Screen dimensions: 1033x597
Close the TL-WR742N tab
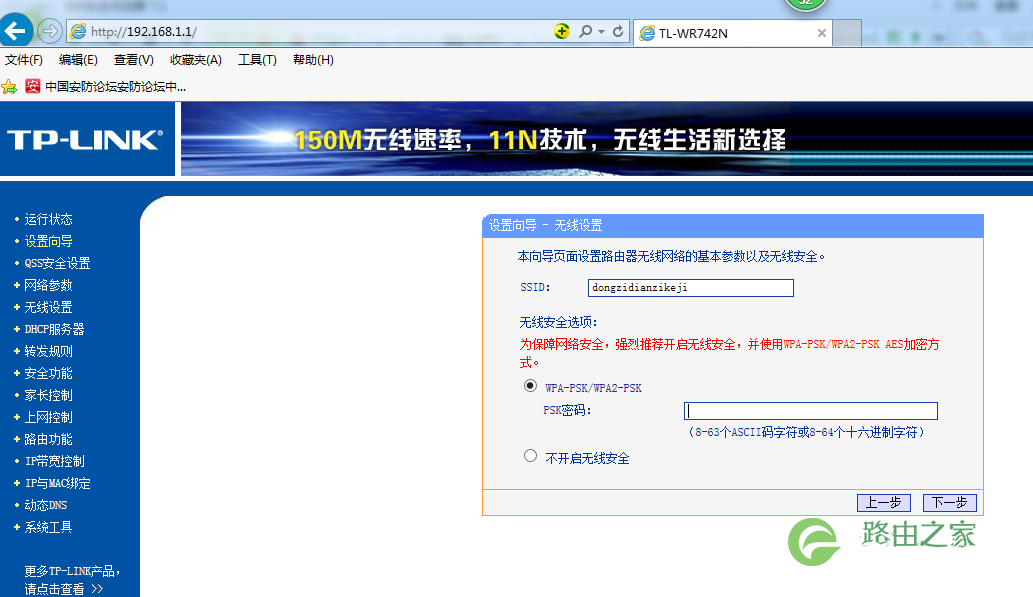click(822, 33)
